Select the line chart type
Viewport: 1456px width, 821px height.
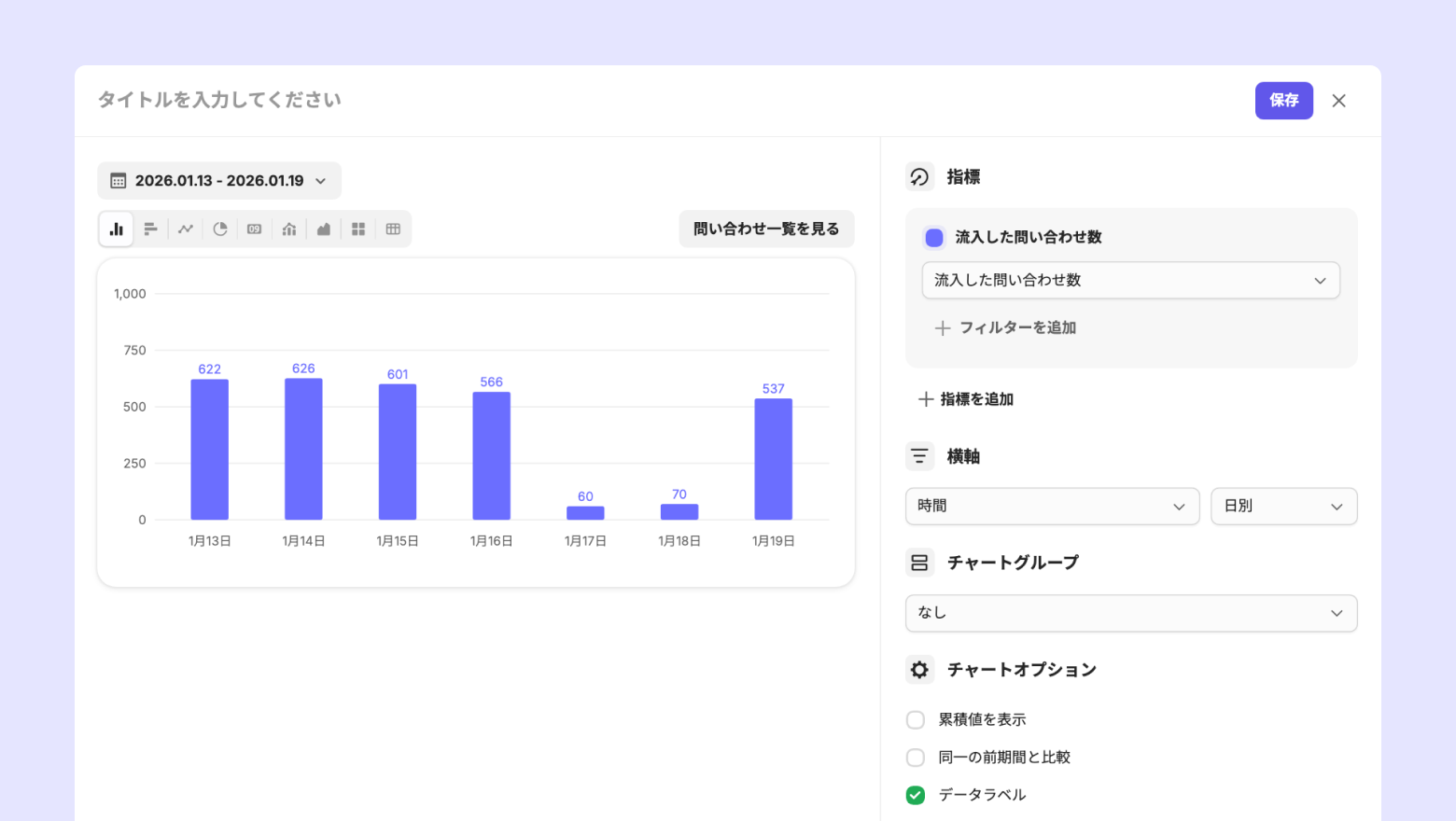click(x=186, y=230)
